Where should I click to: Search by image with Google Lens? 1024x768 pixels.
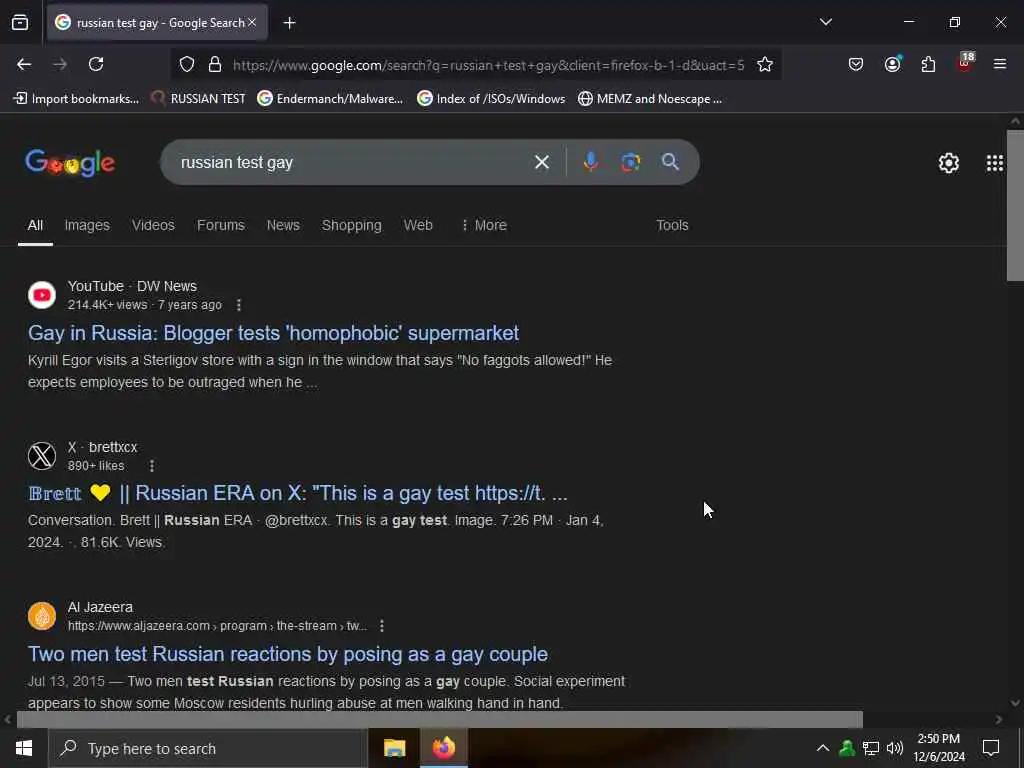(630, 162)
